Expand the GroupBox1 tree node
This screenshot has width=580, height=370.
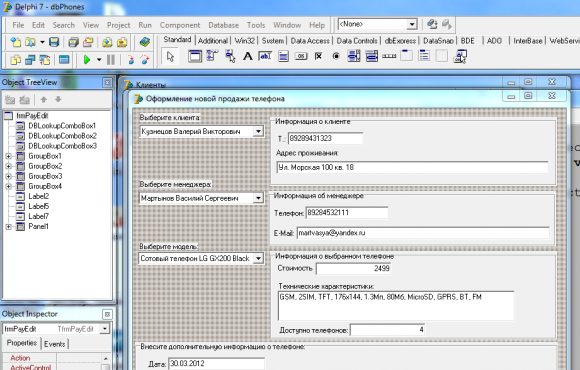click(x=9, y=156)
